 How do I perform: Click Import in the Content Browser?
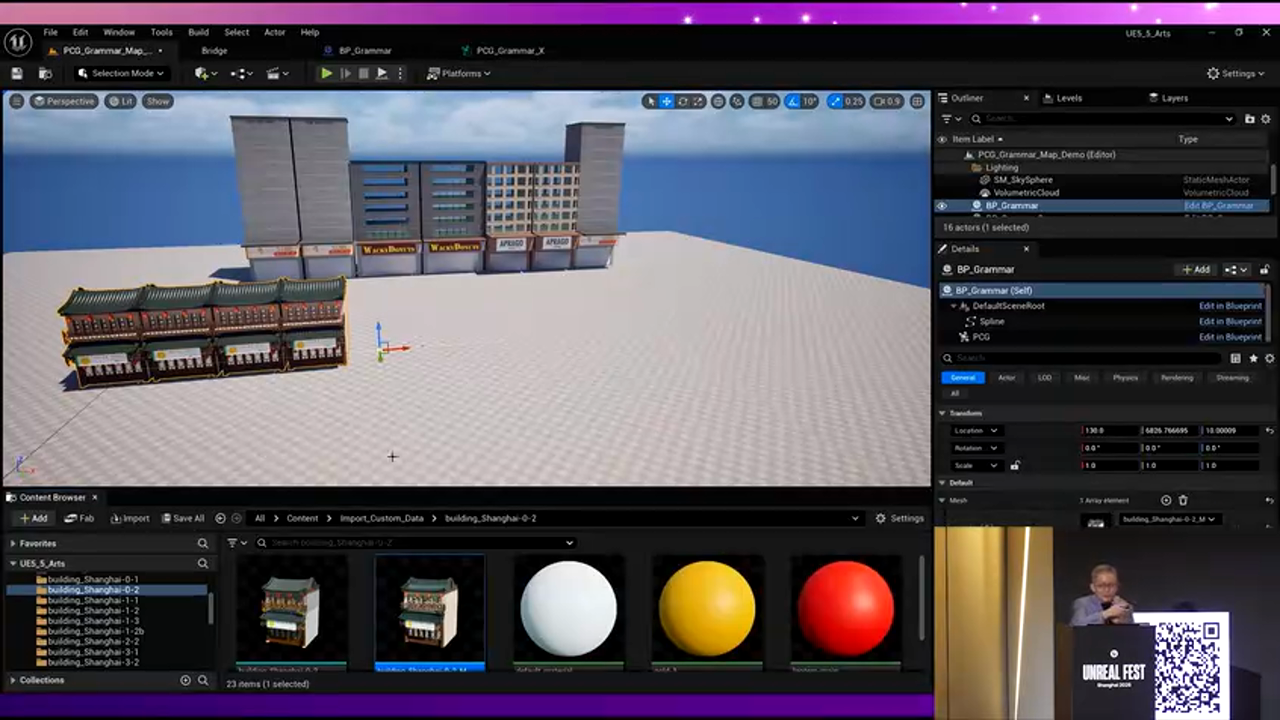(x=130, y=518)
